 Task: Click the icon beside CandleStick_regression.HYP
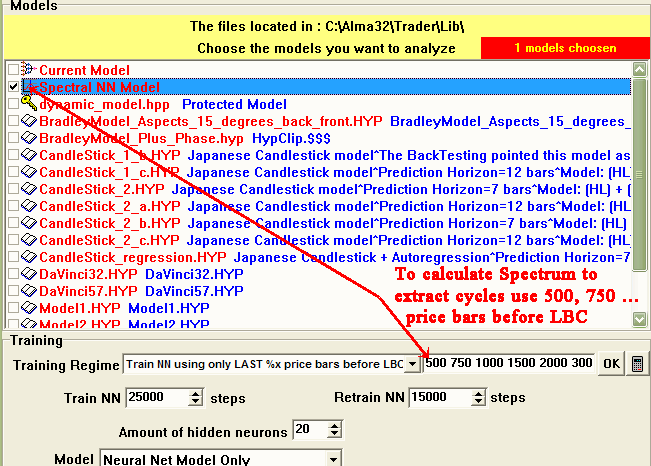(x=29, y=257)
